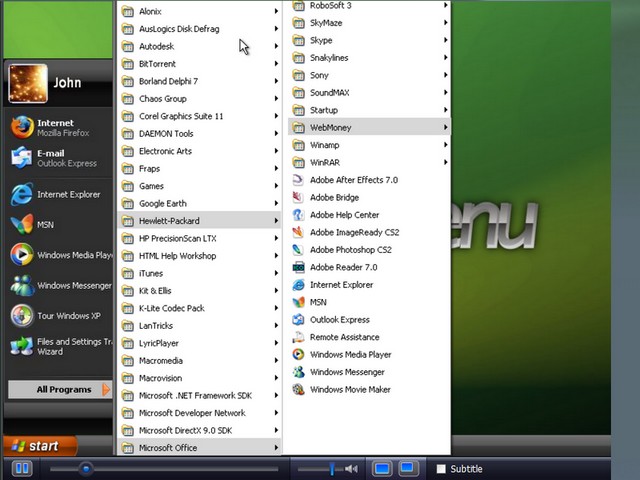This screenshot has width=640, height=480.
Task: Click the start button
Action: 40,446
